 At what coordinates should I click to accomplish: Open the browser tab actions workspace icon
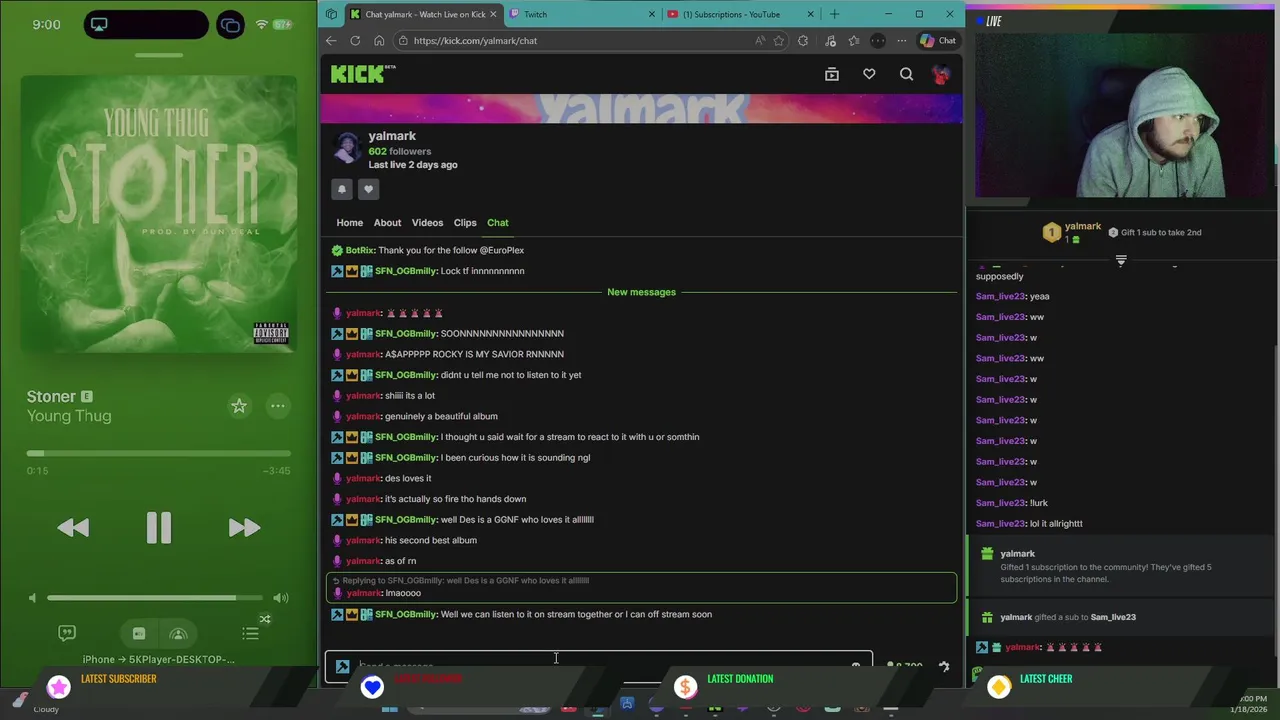tap(331, 14)
